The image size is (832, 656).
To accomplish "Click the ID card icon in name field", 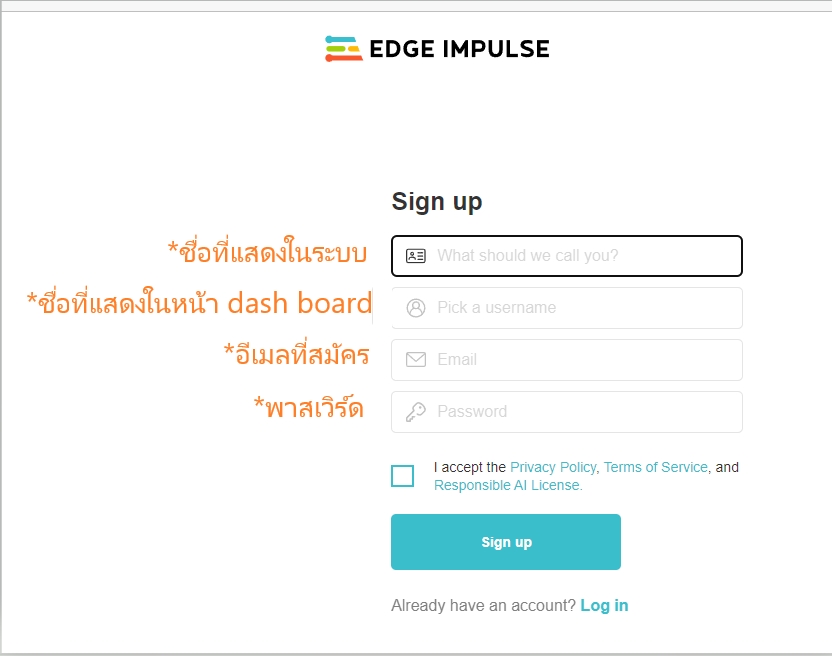I will (x=416, y=256).
